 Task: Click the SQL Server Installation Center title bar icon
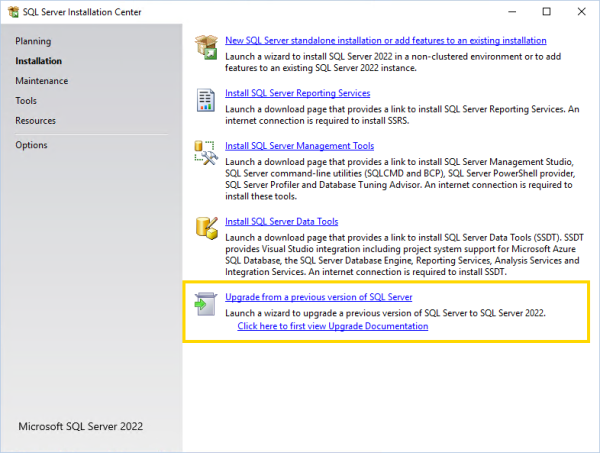[13, 12]
